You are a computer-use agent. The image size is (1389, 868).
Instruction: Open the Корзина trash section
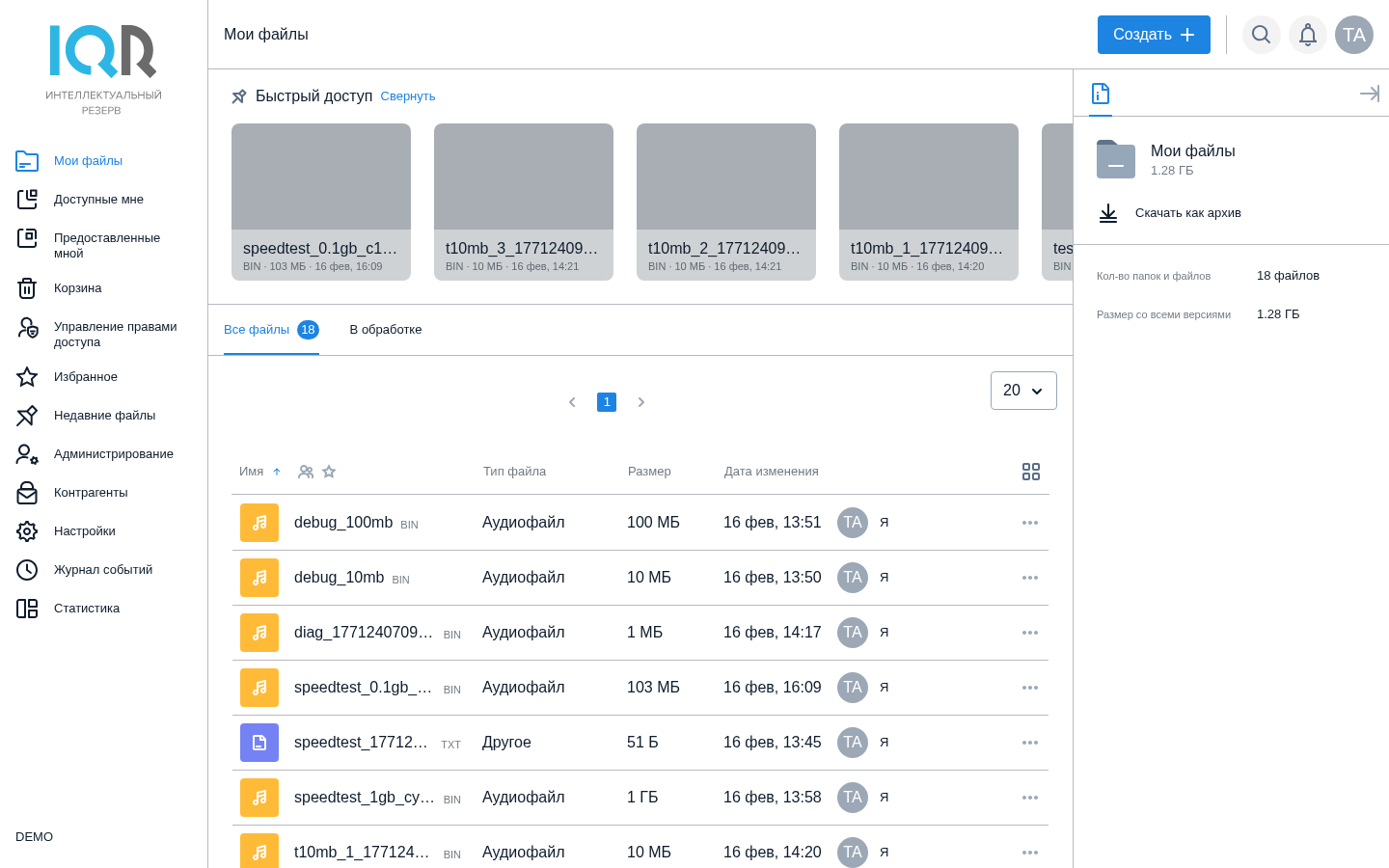(77, 288)
